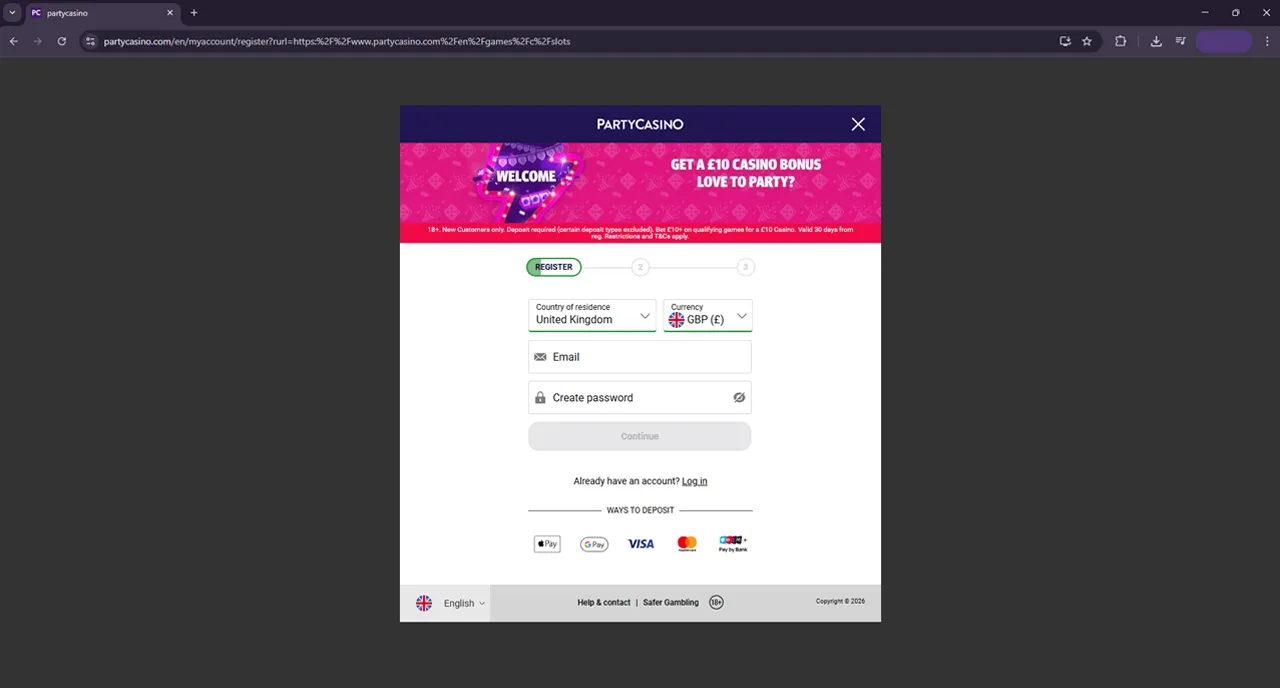The image size is (1280, 688).
Task: Expand the English language selector
Action: (451, 603)
